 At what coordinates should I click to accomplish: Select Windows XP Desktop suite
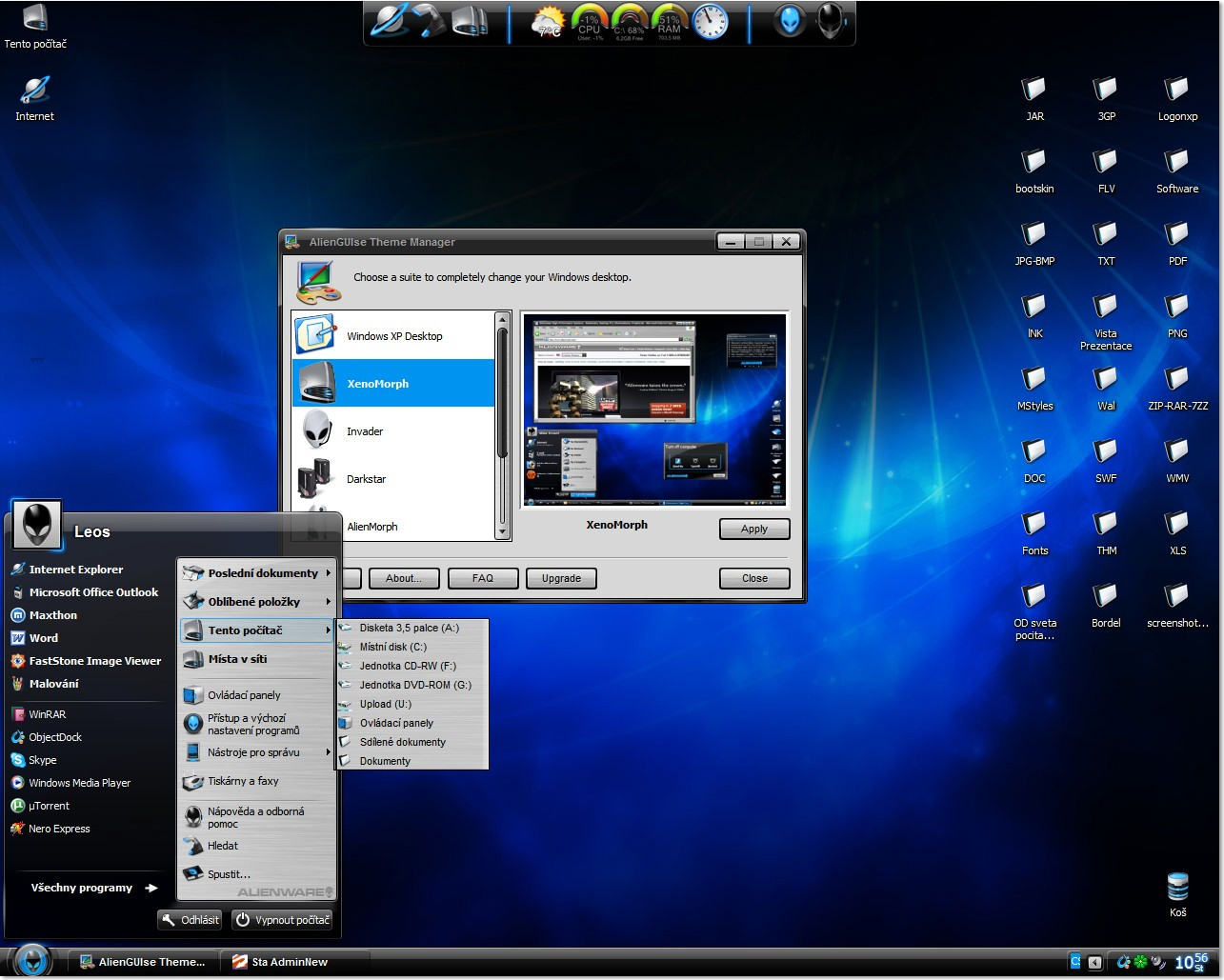coord(393,335)
